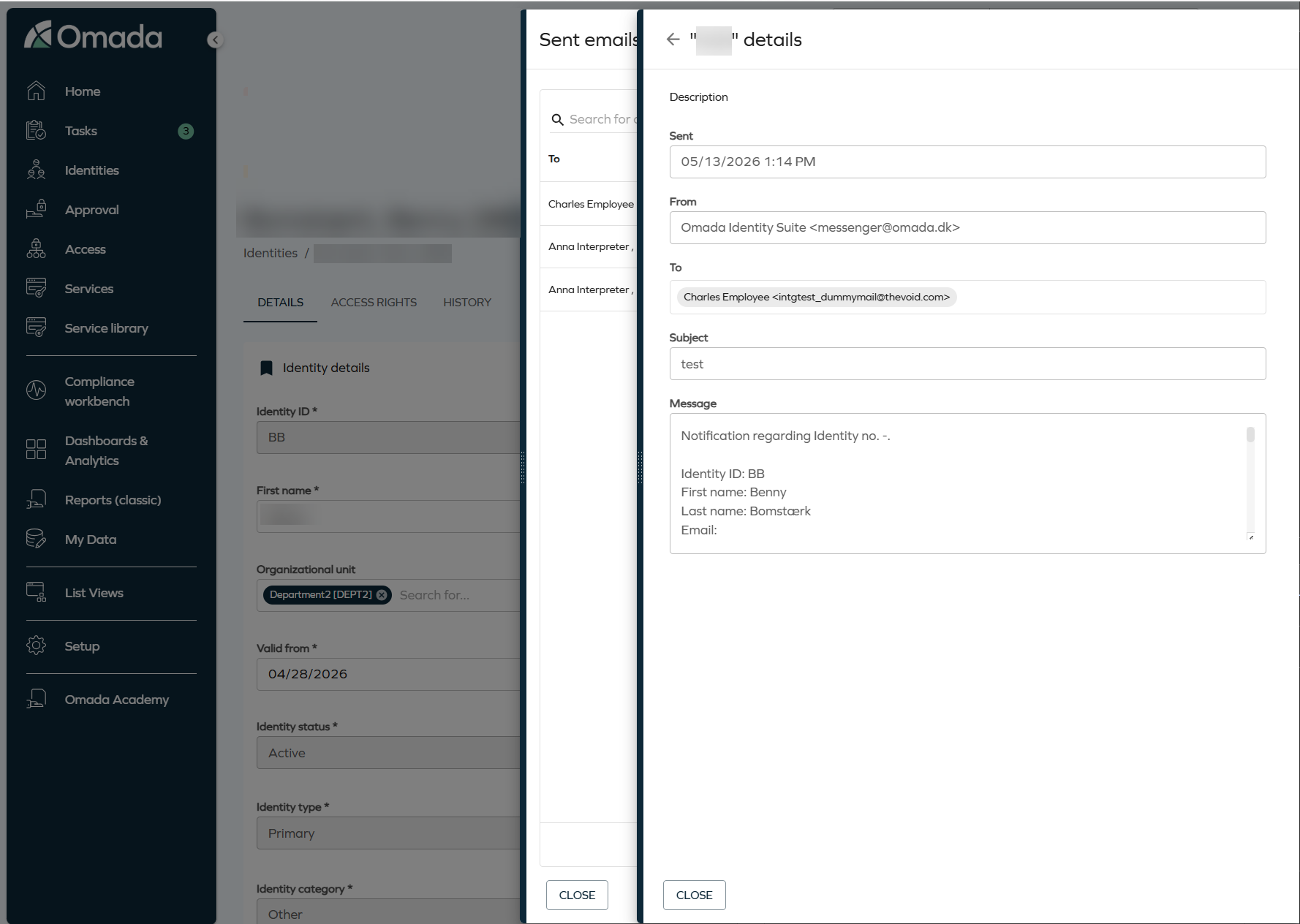Click the List Views icon
1300x924 pixels.
tap(36, 592)
